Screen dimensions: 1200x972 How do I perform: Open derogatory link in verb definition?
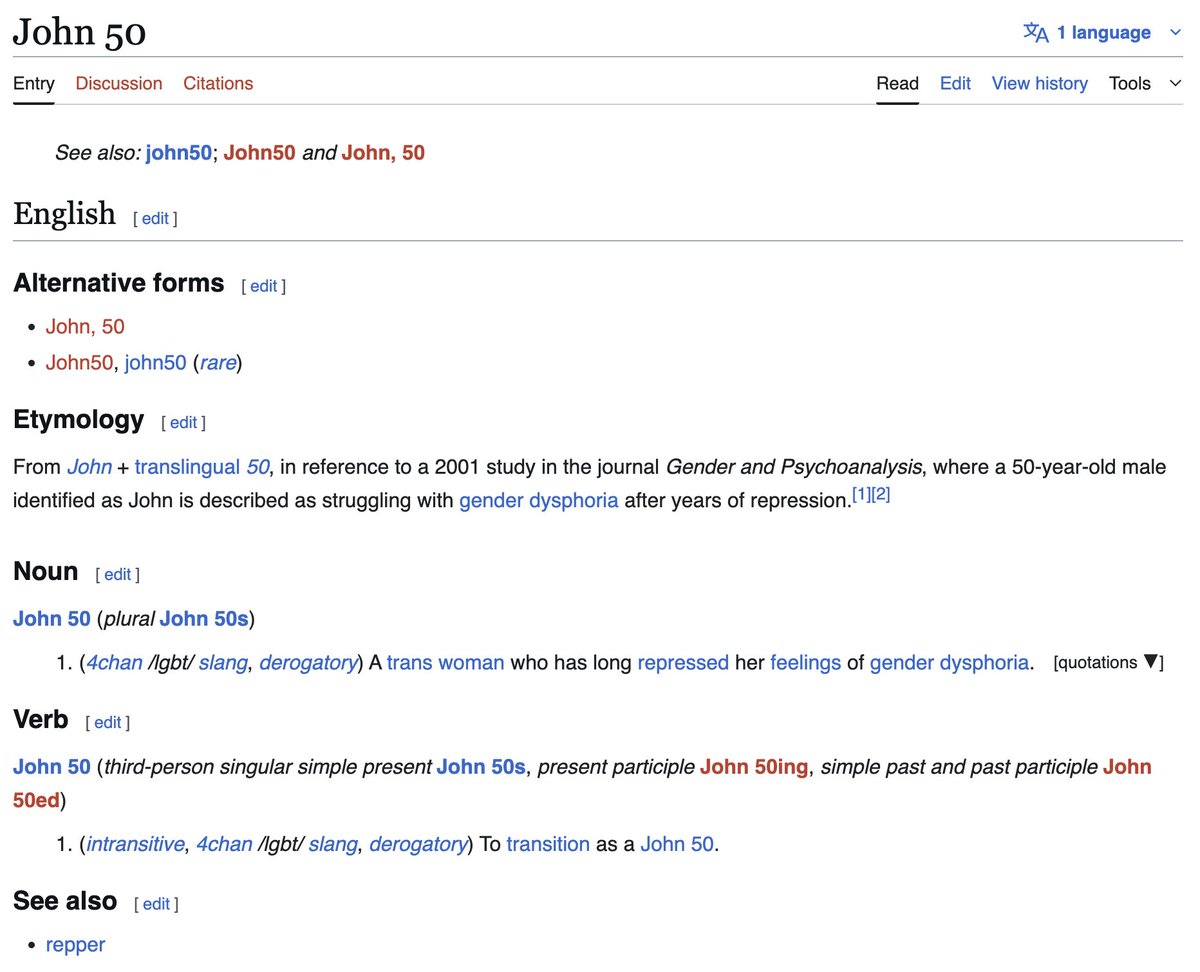(418, 845)
